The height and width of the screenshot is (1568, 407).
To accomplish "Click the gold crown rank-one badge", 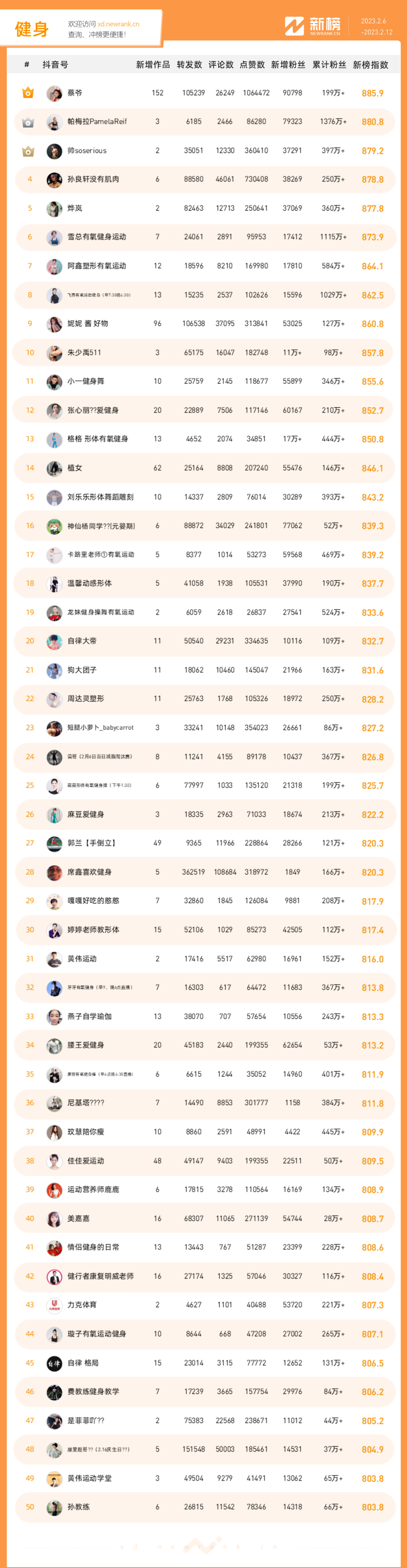I will pos(28,93).
